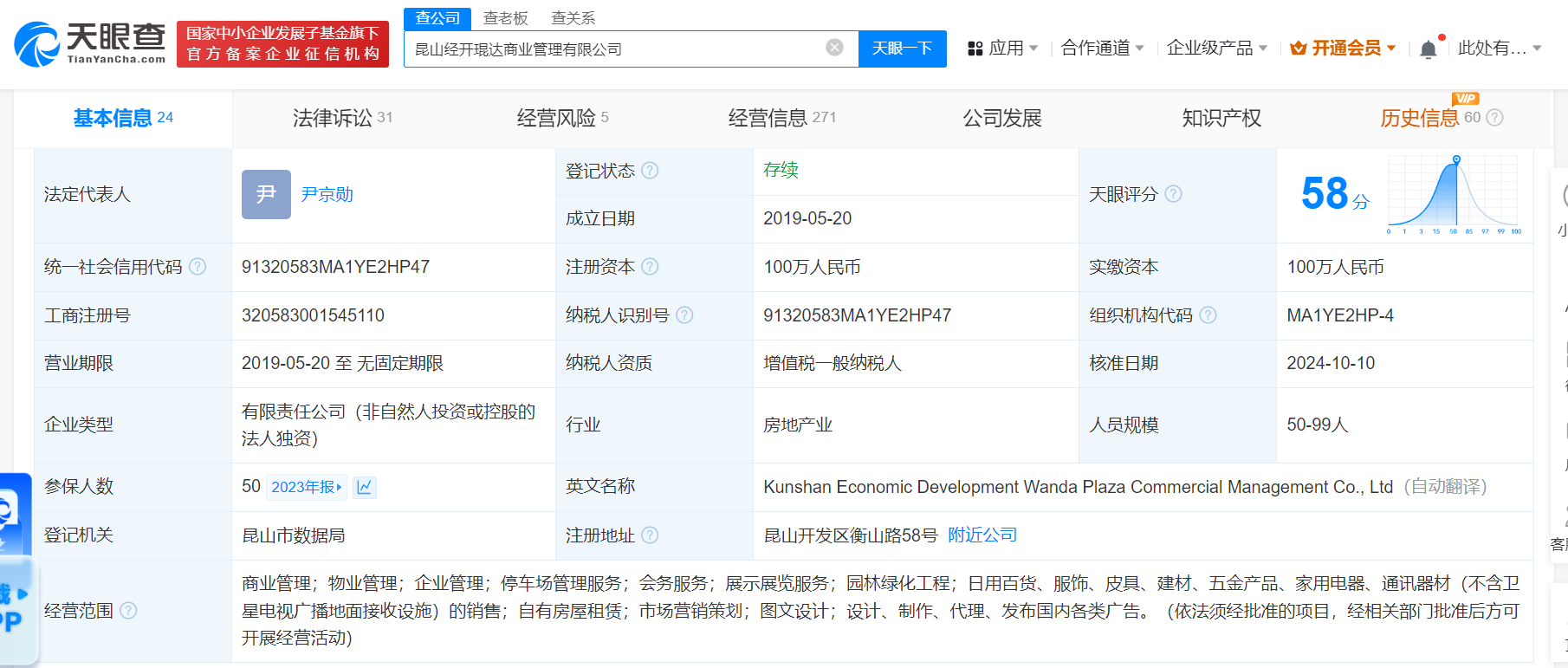The image size is (1568, 668).
Task: Click the 开通会员 crown icon
Action: (x=1298, y=49)
